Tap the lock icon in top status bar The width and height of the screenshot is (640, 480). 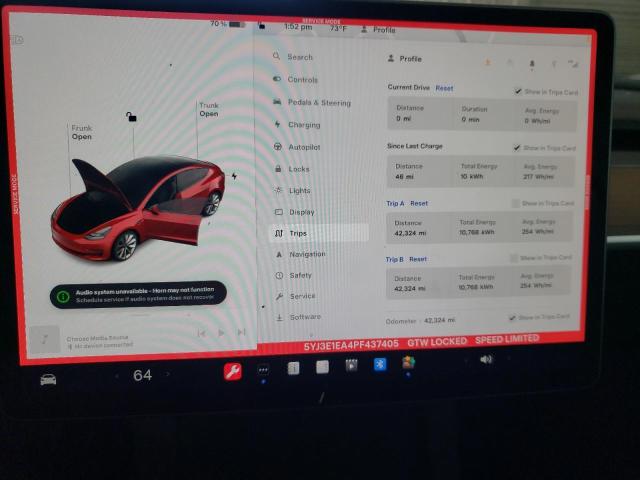pos(262,26)
